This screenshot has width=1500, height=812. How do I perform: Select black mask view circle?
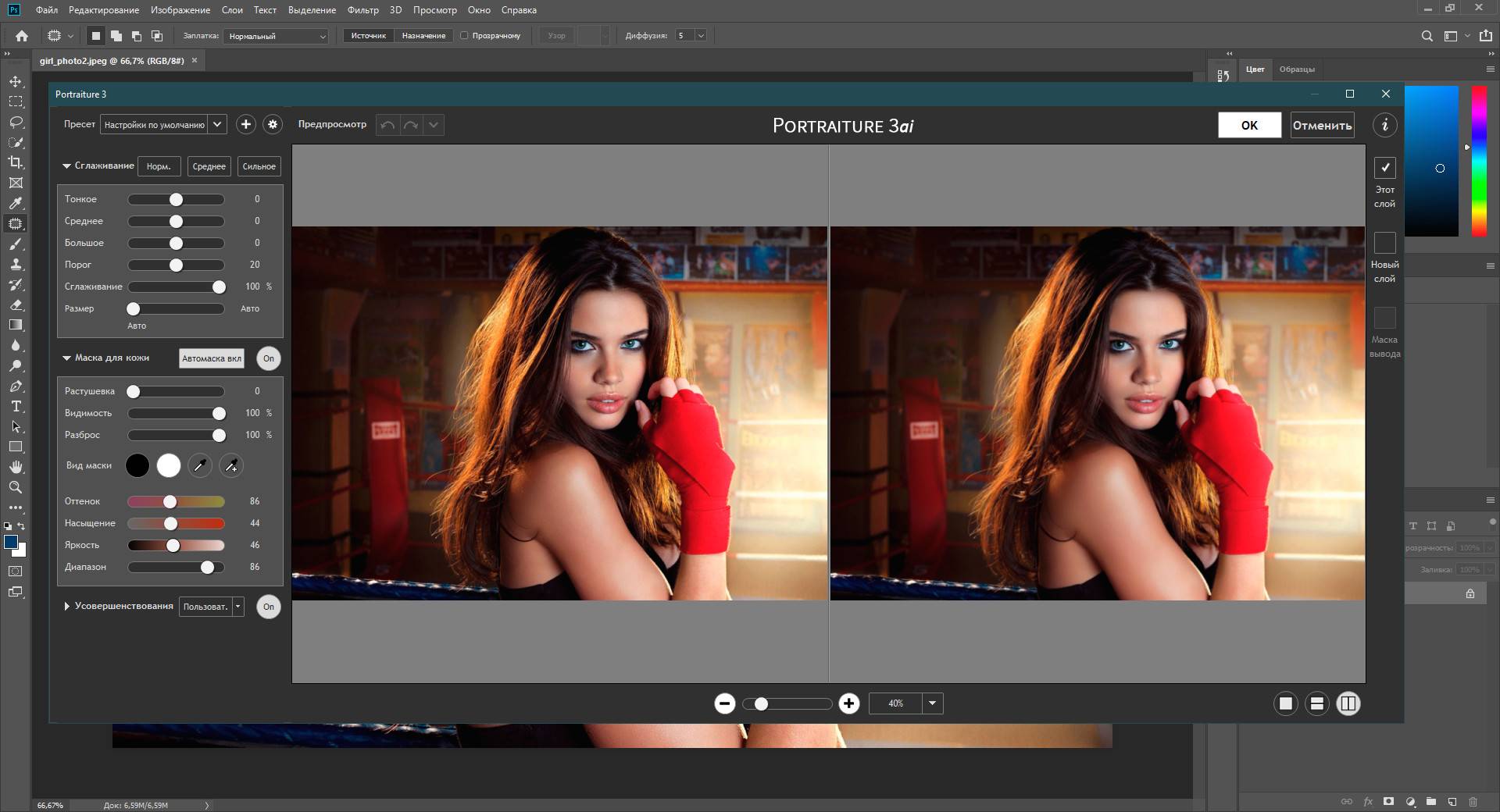pyautogui.click(x=137, y=465)
